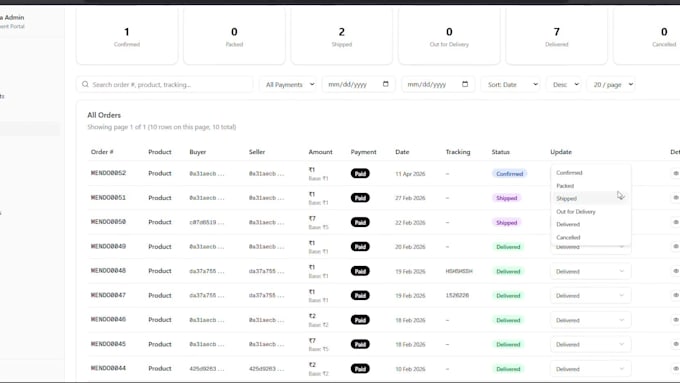This screenshot has width=680, height=383.
Task: Click the Paid badge on order MEND00047
Action: (360, 295)
